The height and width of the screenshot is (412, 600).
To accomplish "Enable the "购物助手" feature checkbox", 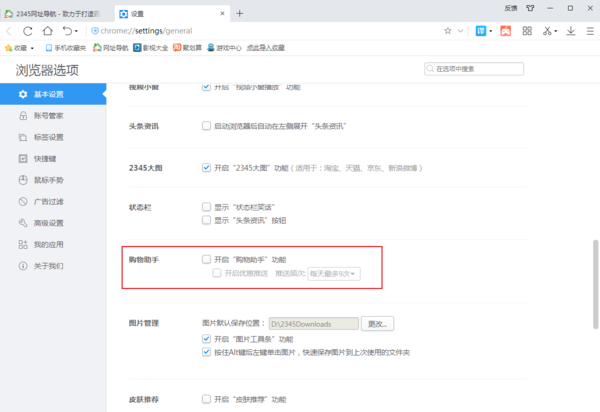I will [206, 259].
